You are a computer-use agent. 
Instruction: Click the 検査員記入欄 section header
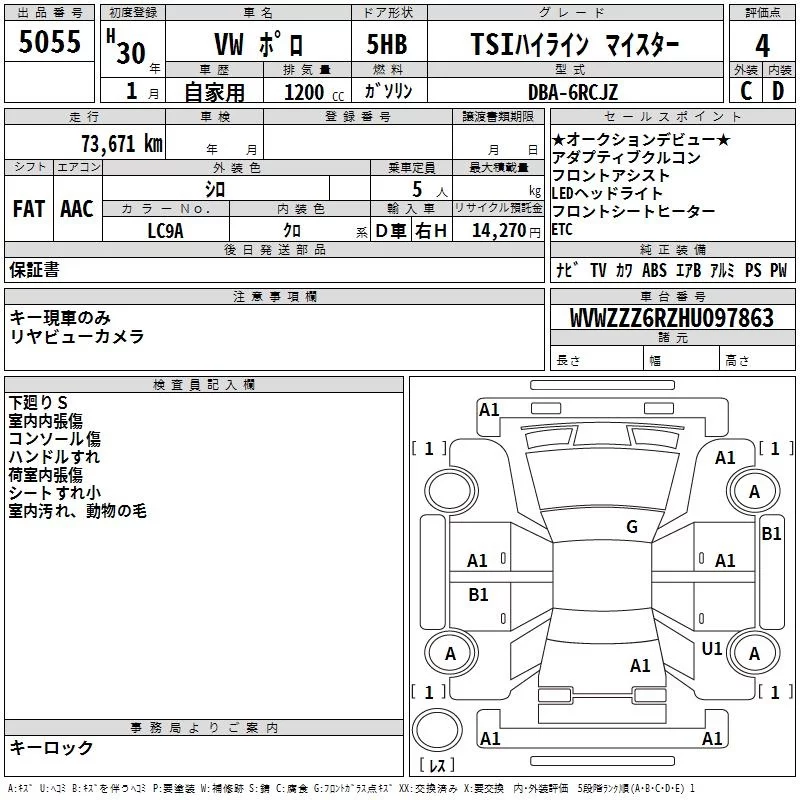tap(204, 385)
